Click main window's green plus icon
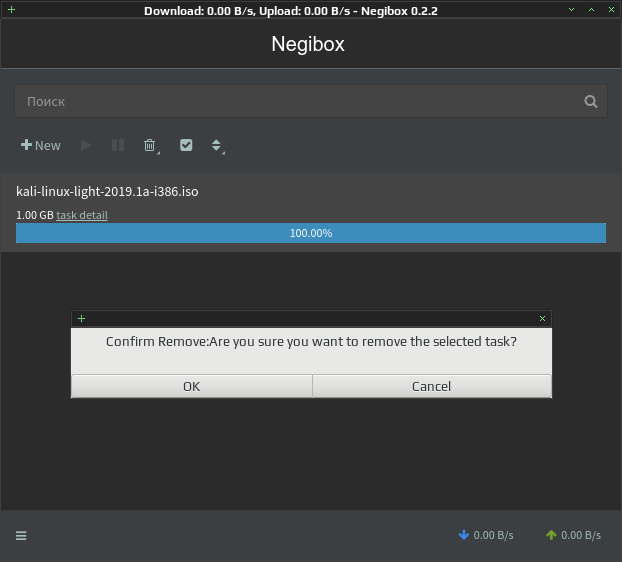This screenshot has height=562, width=622. click(12, 10)
